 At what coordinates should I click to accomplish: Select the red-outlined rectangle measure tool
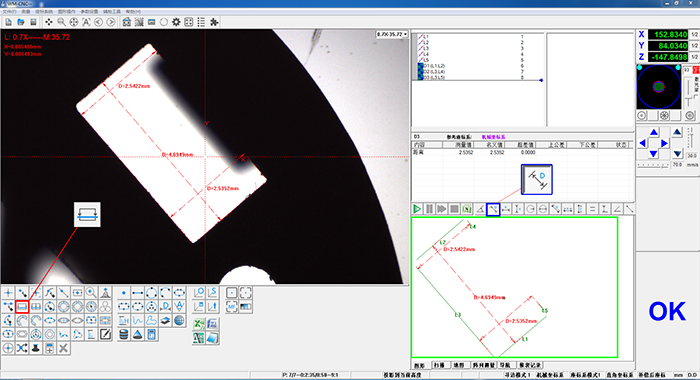coord(22,307)
